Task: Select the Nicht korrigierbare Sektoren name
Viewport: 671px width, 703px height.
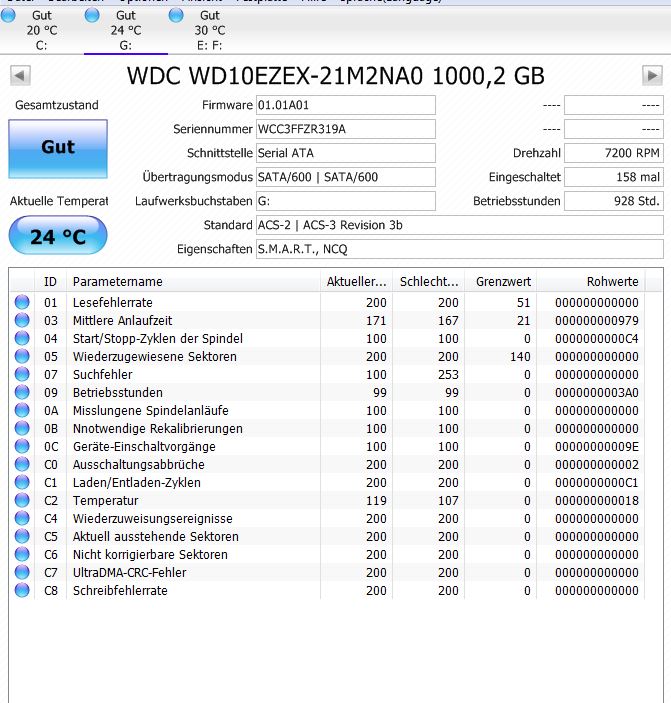Action: [150, 555]
